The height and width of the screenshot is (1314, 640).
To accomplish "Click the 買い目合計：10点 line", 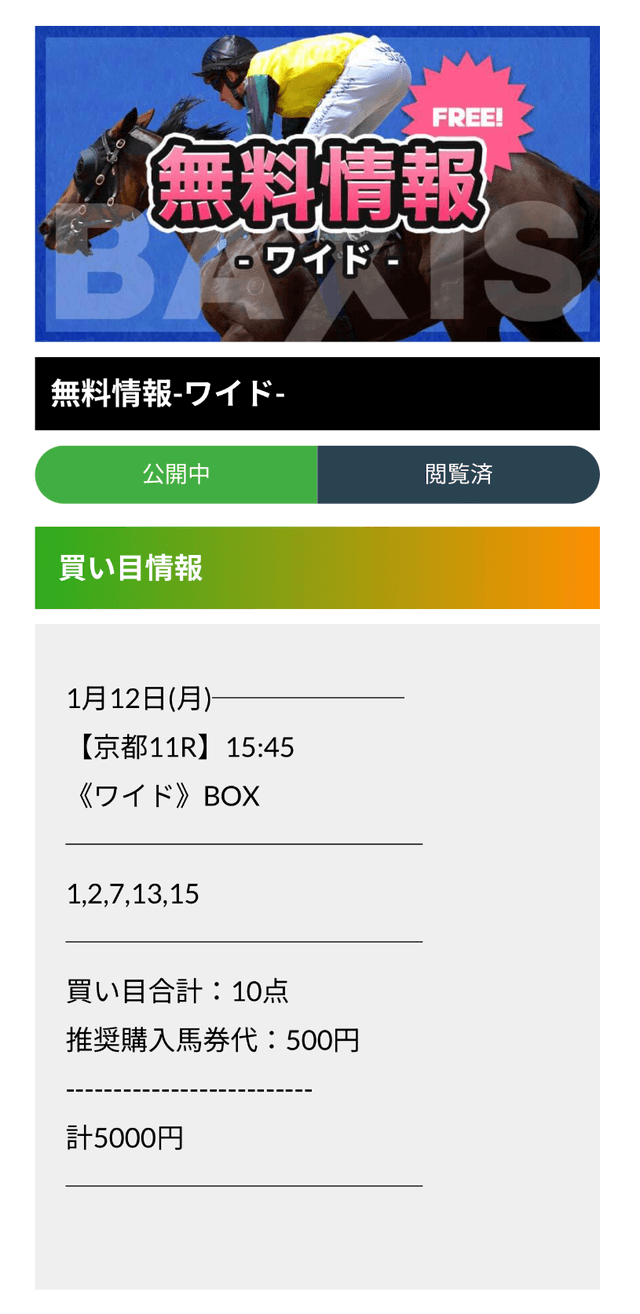I will pyautogui.click(x=177, y=991).
